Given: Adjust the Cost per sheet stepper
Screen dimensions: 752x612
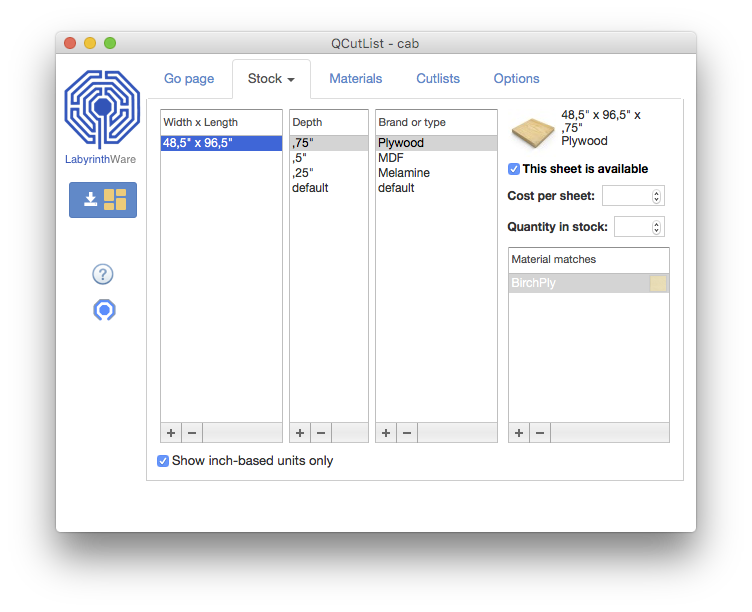Looking at the screenshot, I should click(656, 196).
